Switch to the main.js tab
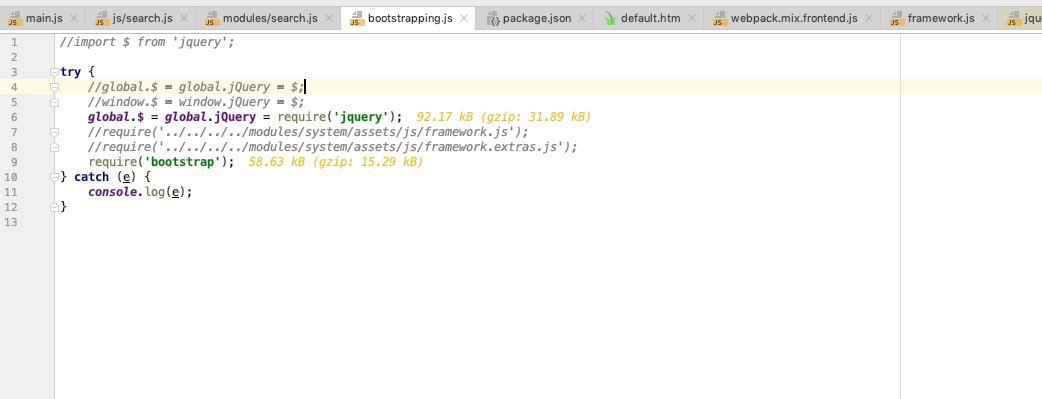This screenshot has height=399, width=1042. coord(43,18)
